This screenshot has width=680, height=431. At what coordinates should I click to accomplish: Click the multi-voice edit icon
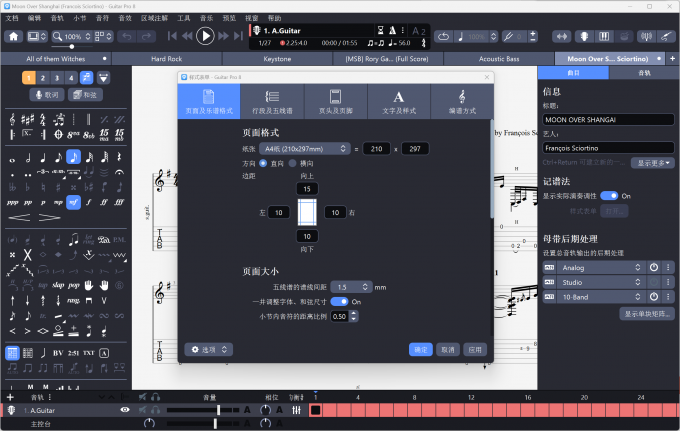(x=86, y=78)
